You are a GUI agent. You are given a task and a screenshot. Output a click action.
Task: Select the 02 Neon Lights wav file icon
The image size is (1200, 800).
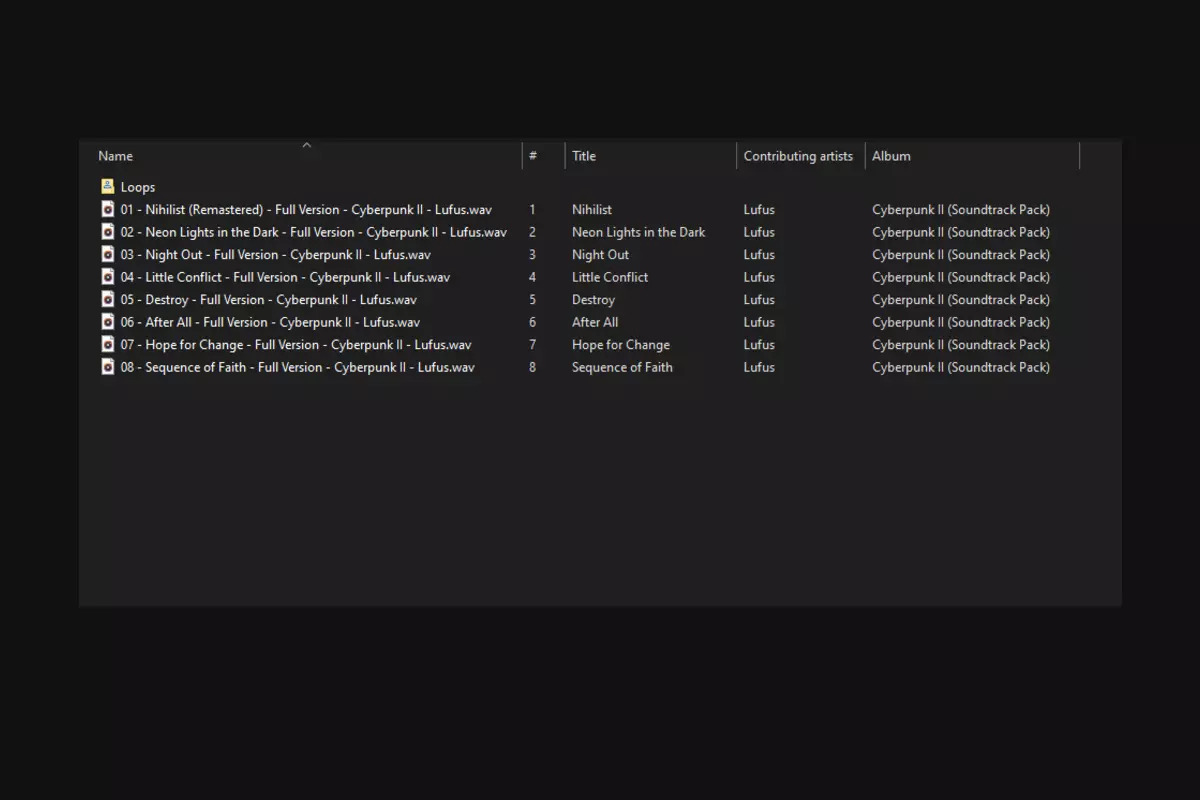point(108,232)
